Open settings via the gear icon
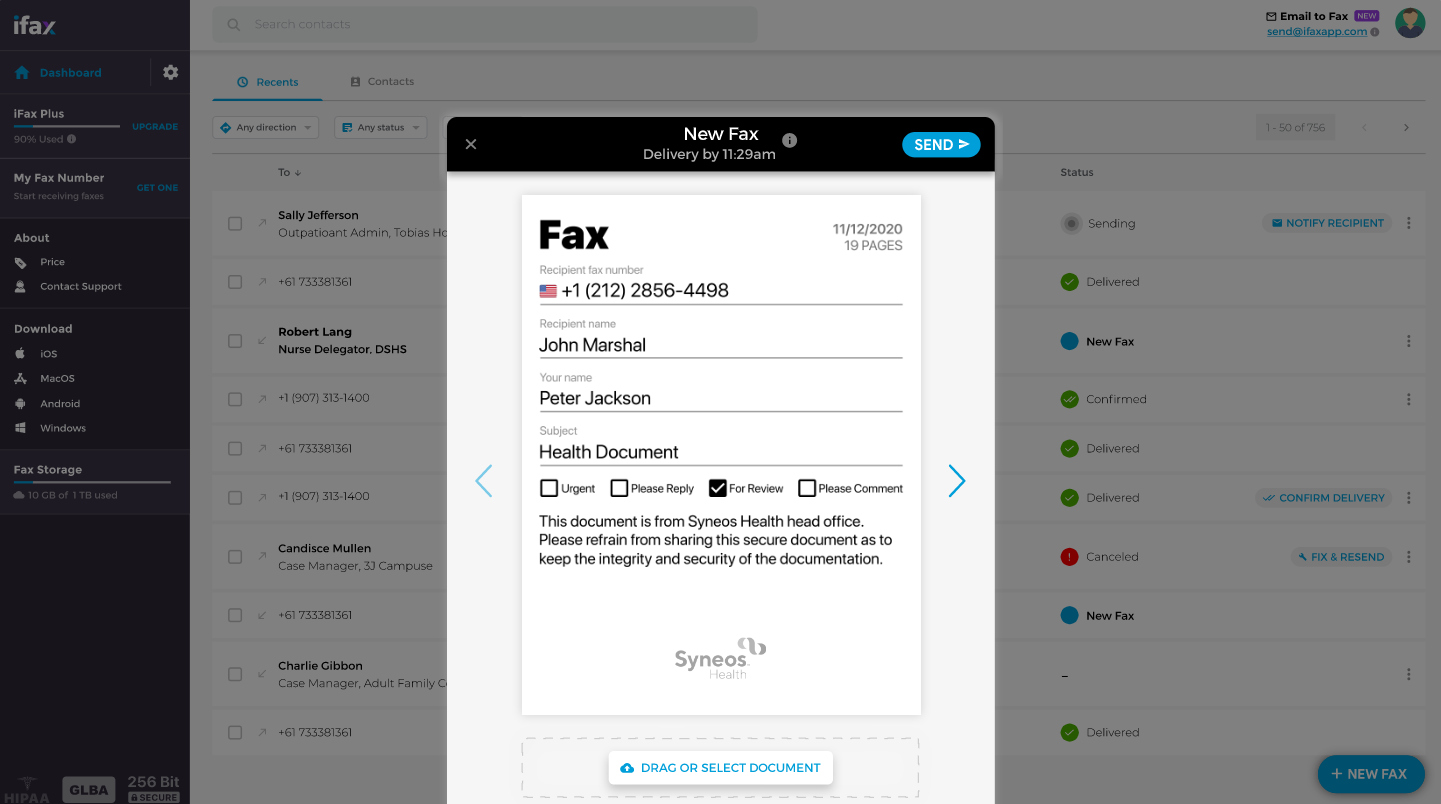The height and width of the screenshot is (804, 1441). [x=170, y=73]
